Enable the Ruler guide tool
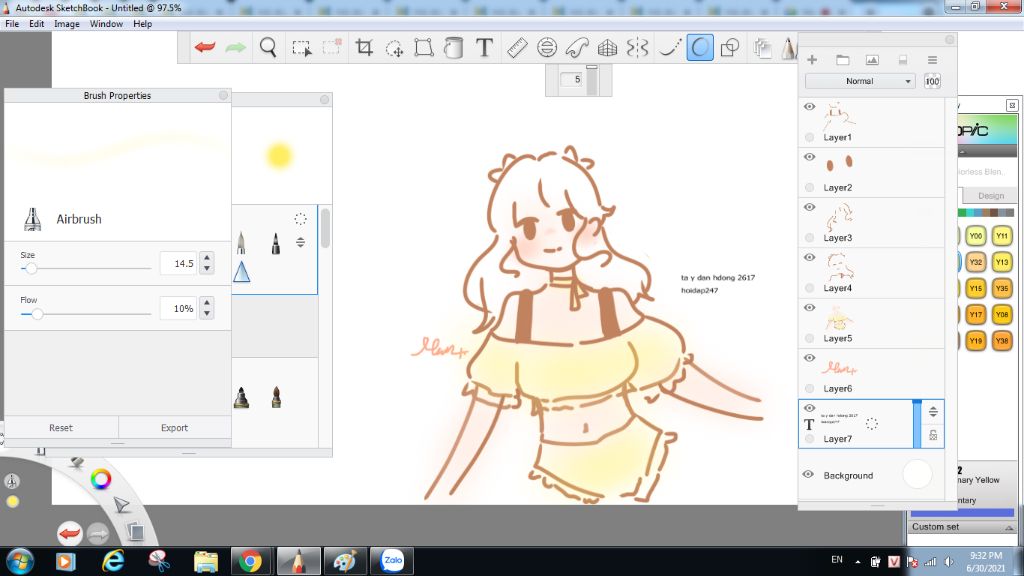 [x=517, y=47]
